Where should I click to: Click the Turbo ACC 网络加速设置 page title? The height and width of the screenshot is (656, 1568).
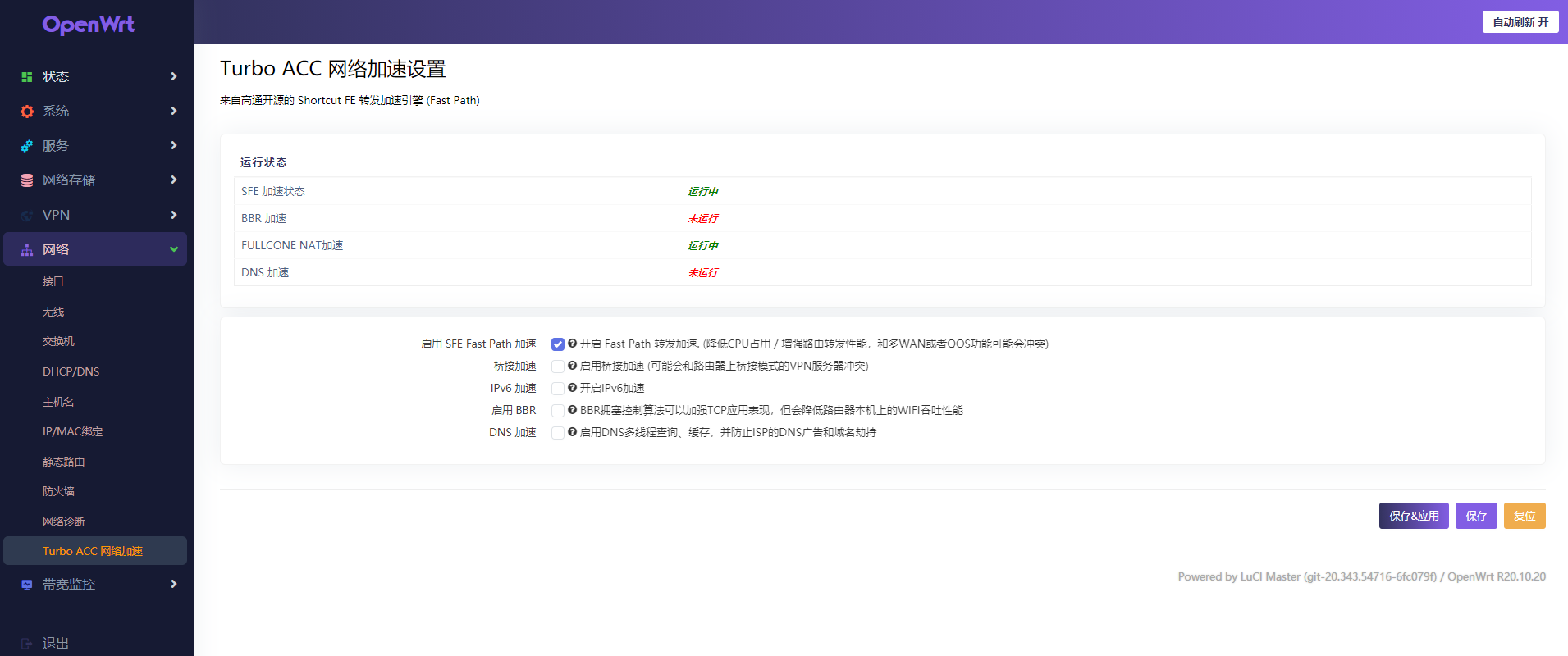[x=333, y=69]
